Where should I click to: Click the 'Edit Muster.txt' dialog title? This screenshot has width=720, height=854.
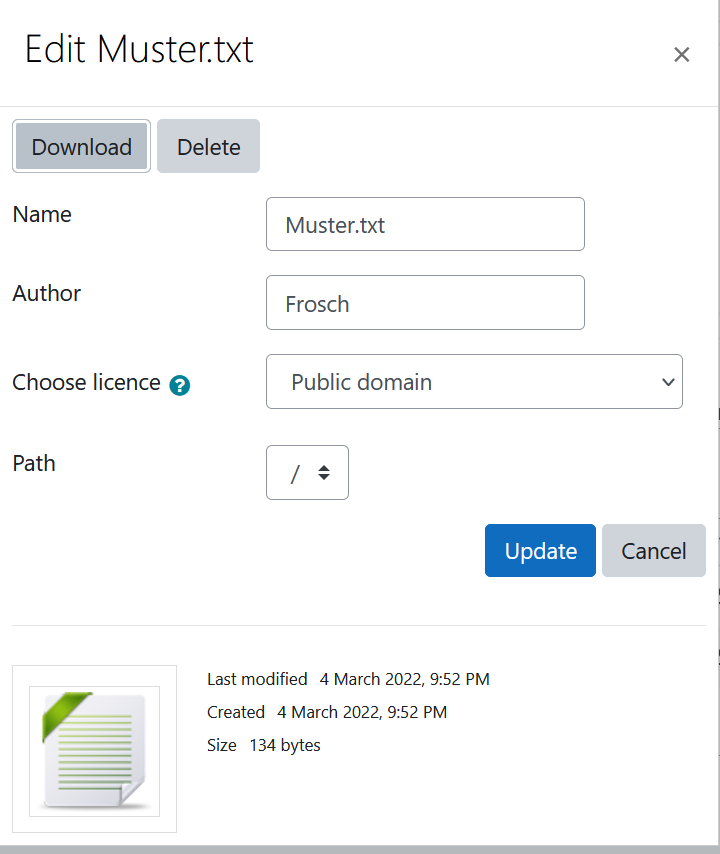(139, 49)
